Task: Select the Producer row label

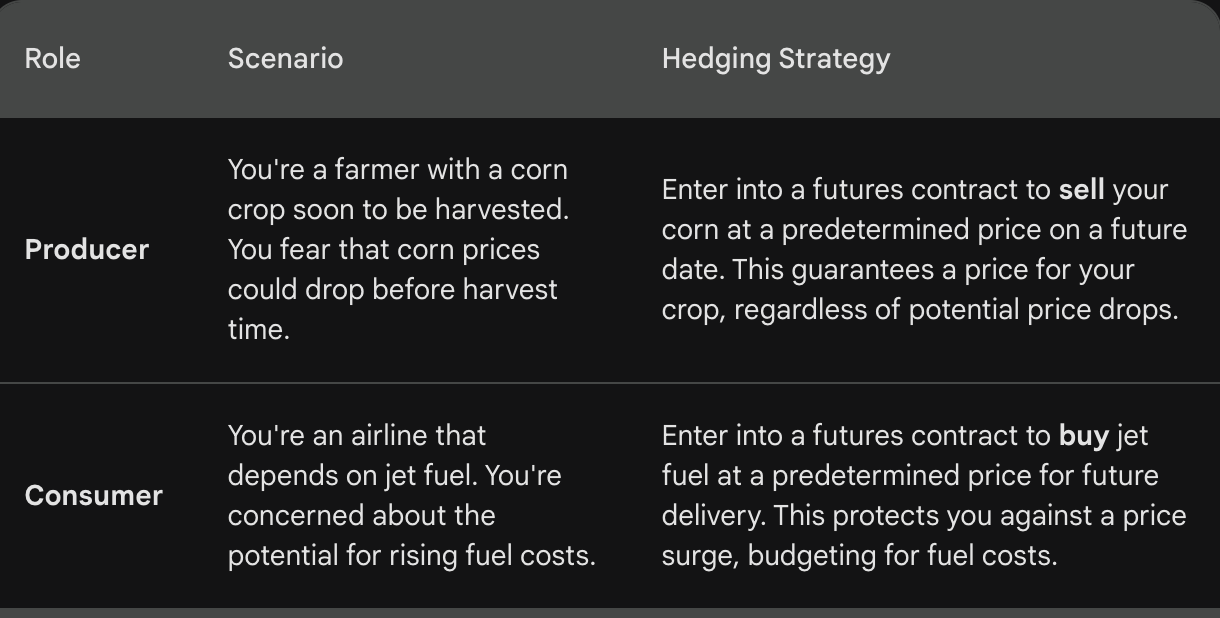Action: pyautogui.click(x=87, y=250)
